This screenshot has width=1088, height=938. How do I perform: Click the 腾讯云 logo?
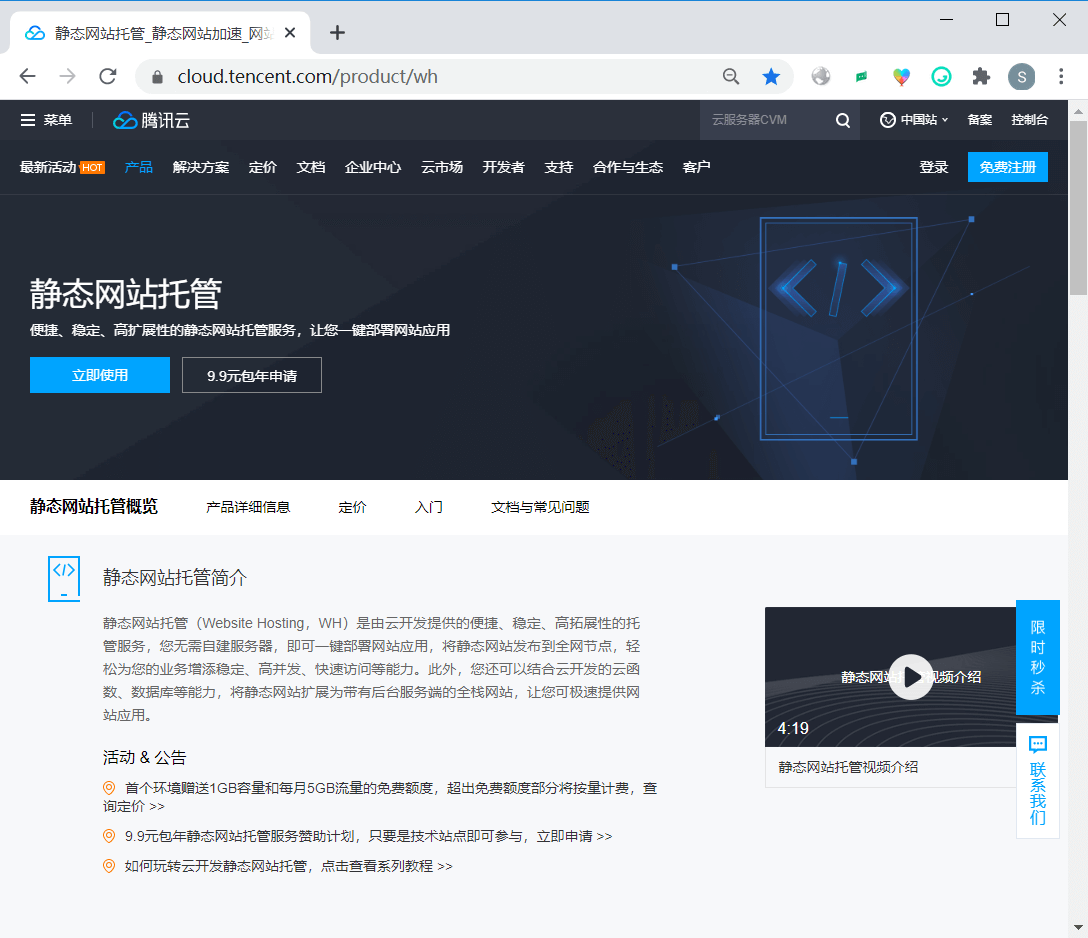tap(151, 120)
